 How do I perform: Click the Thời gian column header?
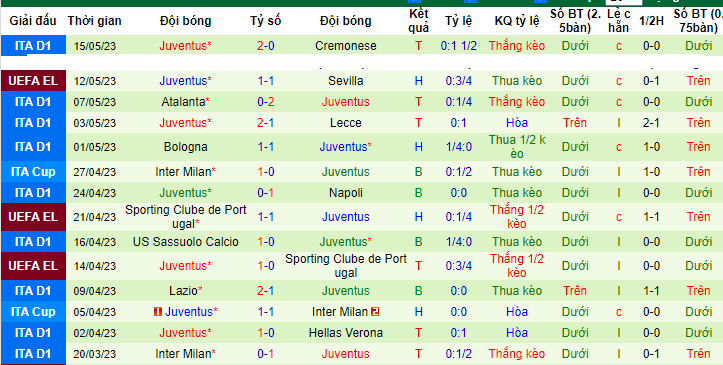point(95,21)
